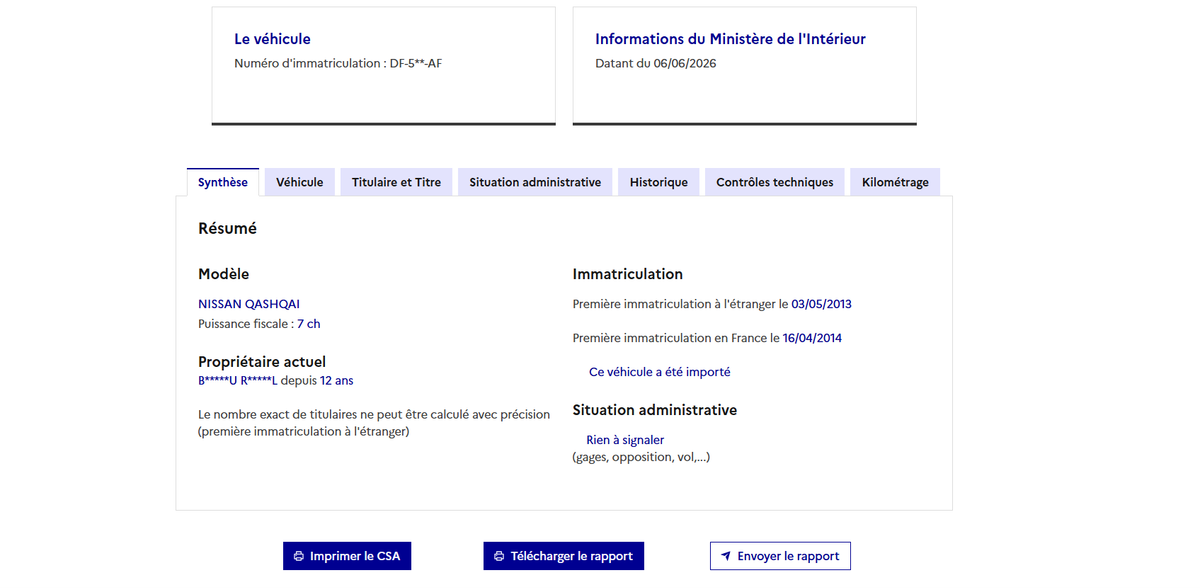Go to the Situation administrative tab
The width and height of the screenshot is (1200, 588).
(535, 182)
